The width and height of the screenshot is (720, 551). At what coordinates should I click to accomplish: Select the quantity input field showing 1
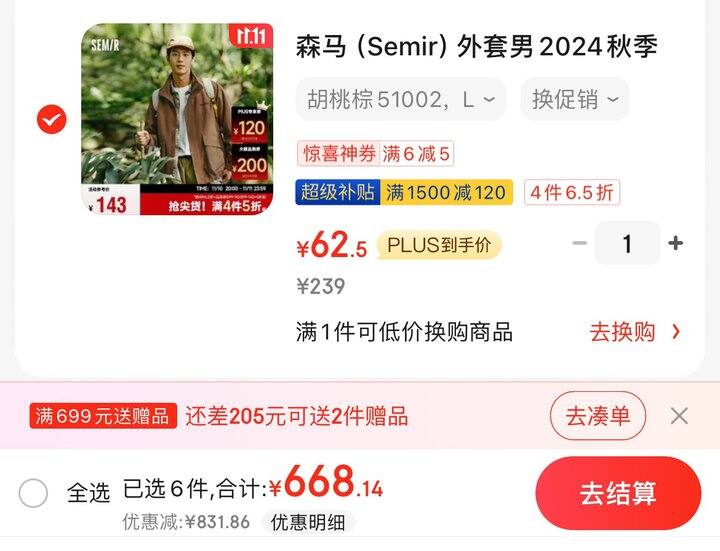tap(627, 243)
